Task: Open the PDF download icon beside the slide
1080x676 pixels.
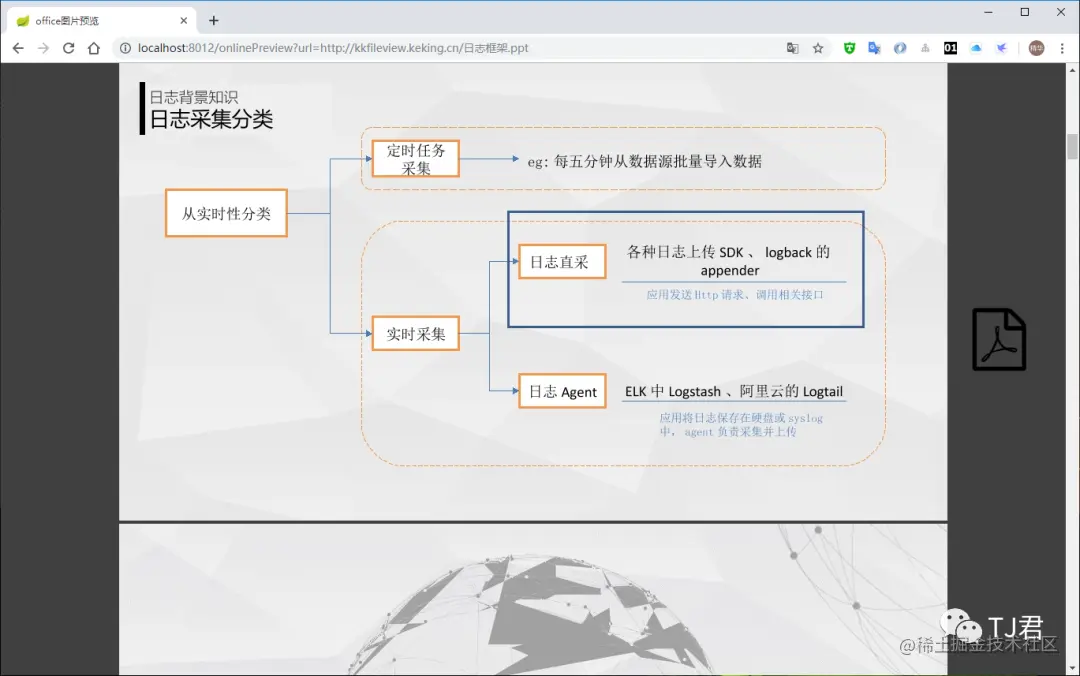Action: point(999,339)
